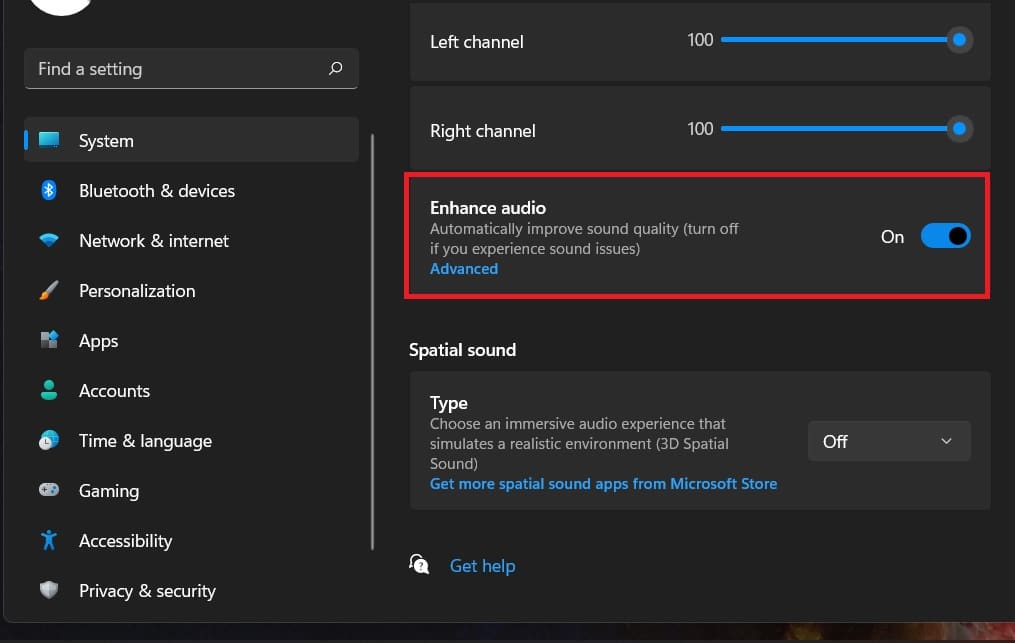Open System settings label
Viewport: 1015px width, 643px height.
point(106,141)
